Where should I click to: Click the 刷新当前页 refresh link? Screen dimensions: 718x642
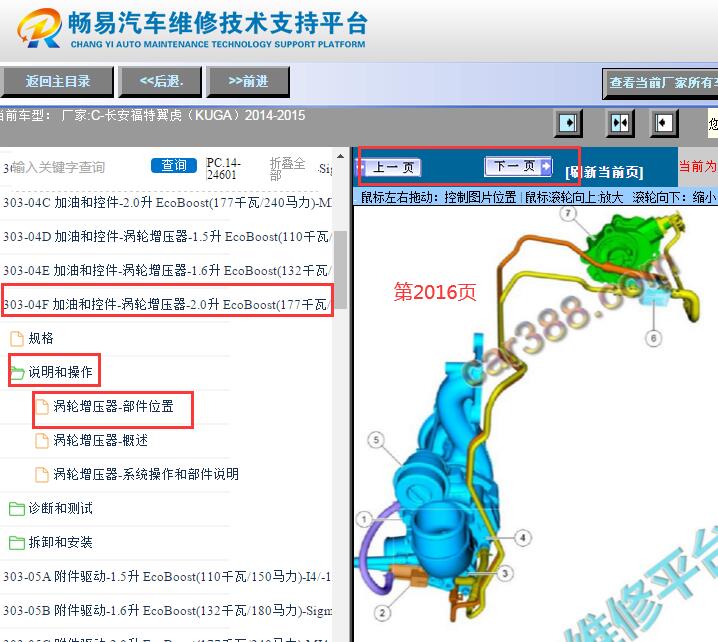coord(604,172)
